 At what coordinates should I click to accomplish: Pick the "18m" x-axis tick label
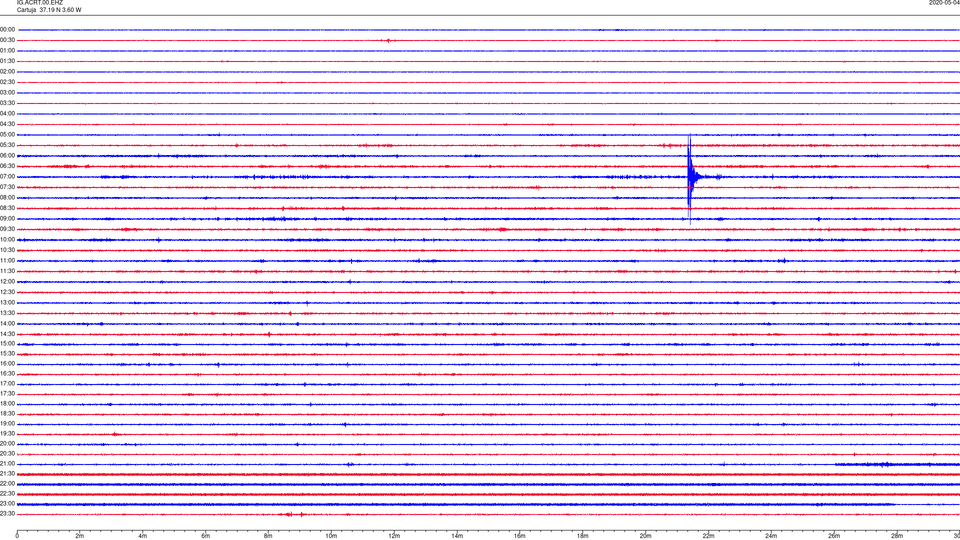point(582,536)
